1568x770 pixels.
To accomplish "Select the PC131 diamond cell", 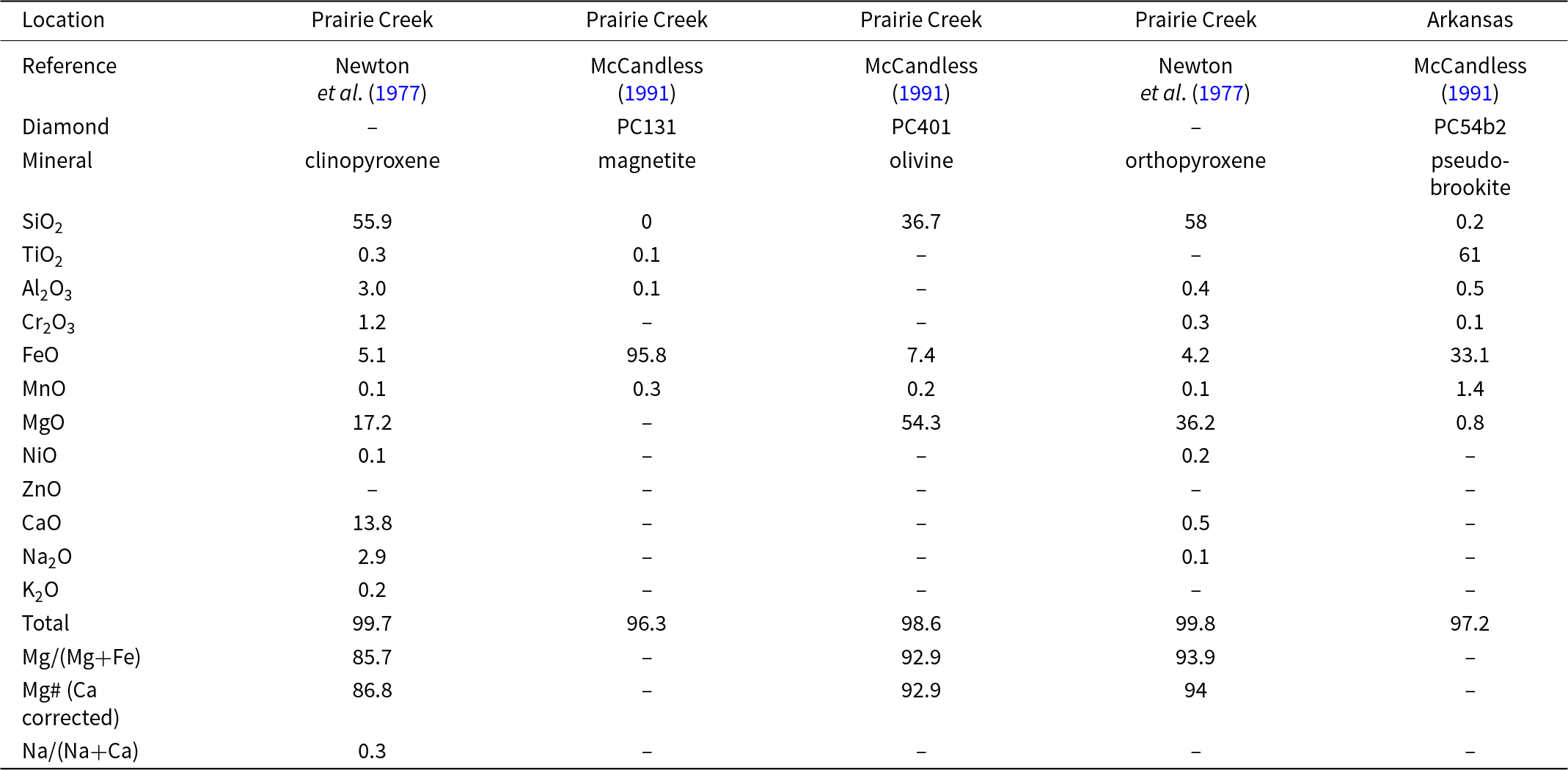I will (x=646, y=127).
